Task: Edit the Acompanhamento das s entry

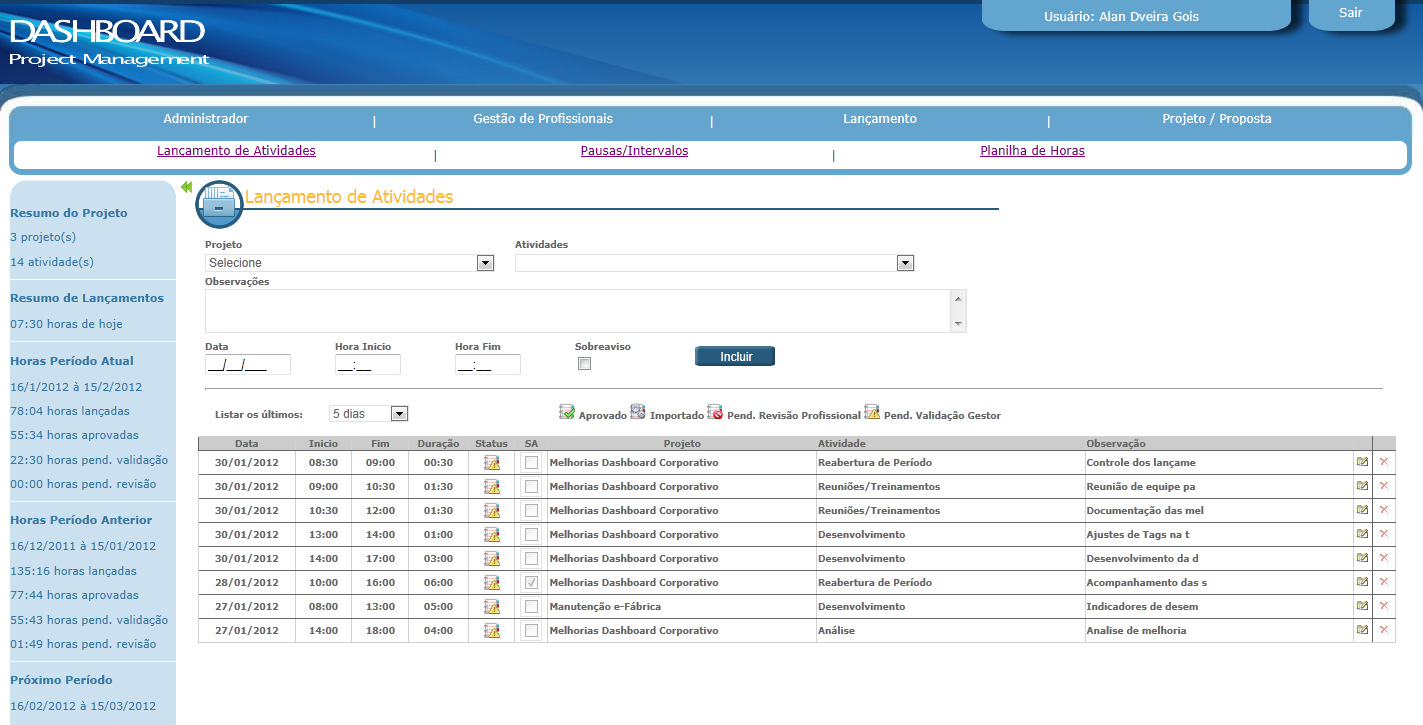Action: tap(1362, 582)
